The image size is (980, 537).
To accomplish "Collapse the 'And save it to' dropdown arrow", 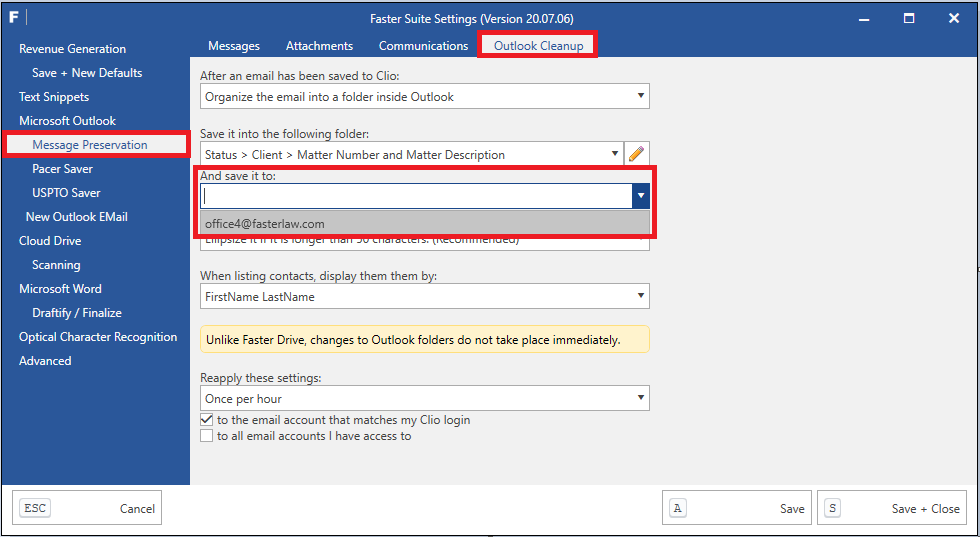I will tap(641, 196).
